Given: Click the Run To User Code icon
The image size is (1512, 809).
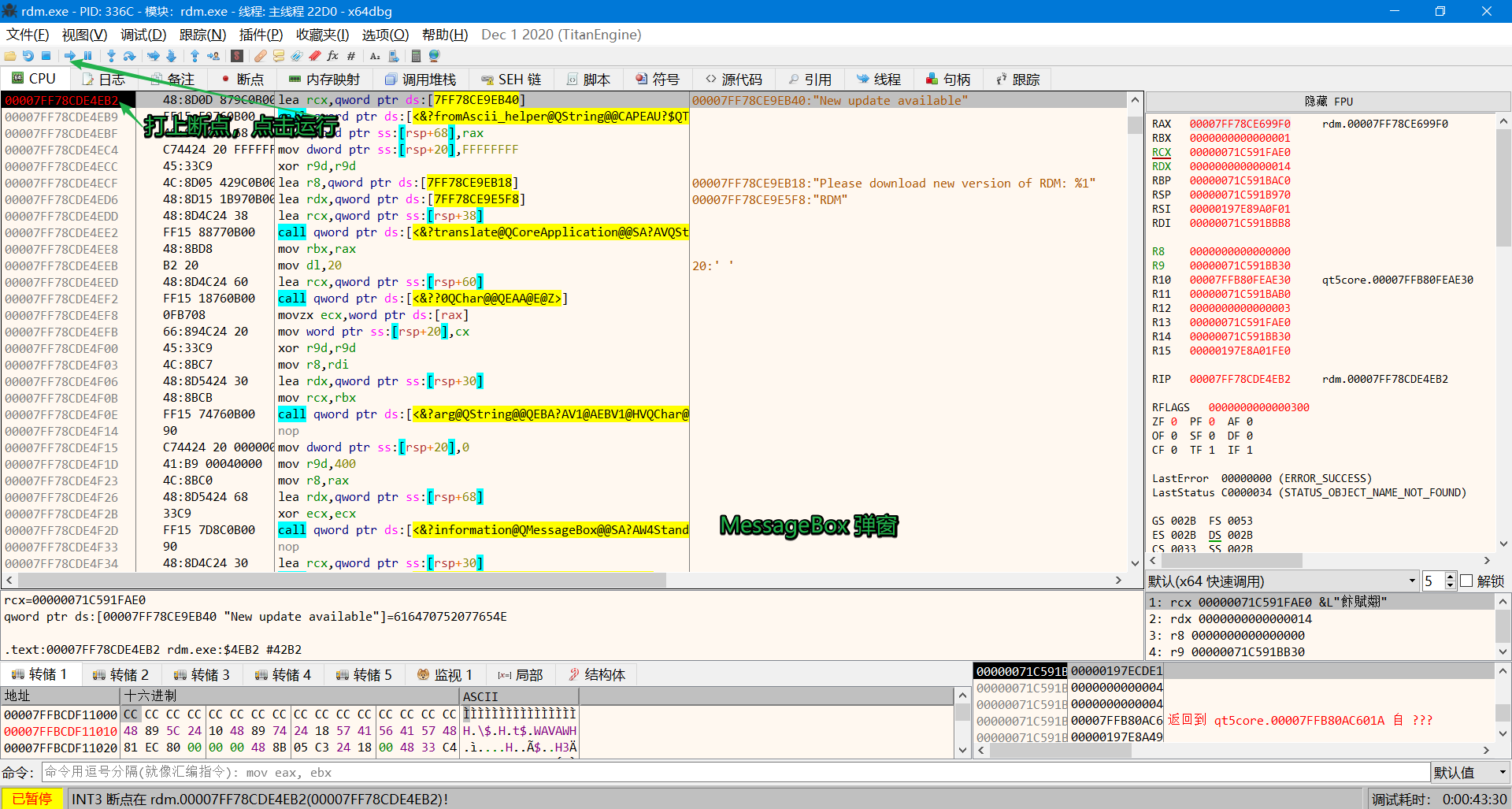Looking at the screenshot, I should tap(213, 56).
